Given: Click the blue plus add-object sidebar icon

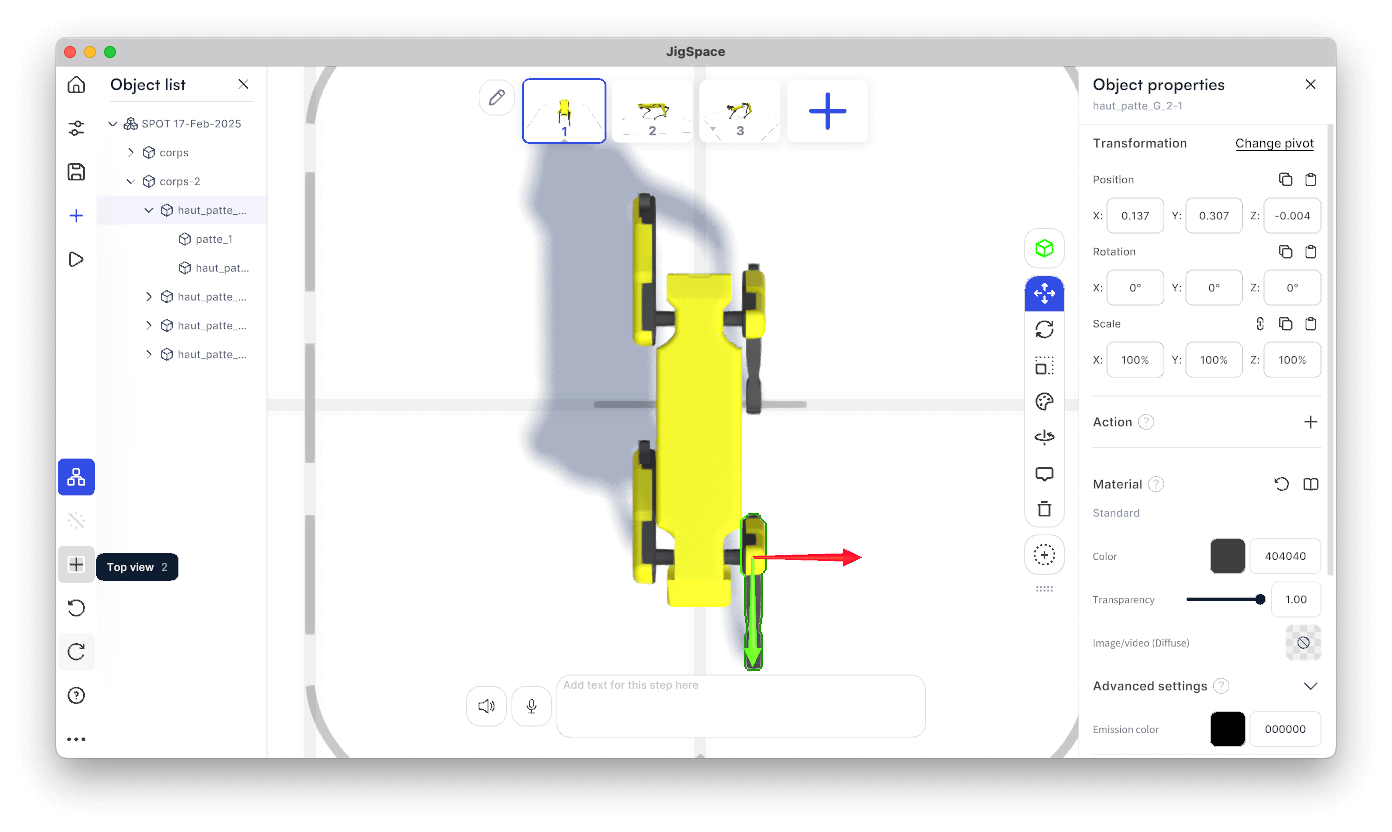Looking at the screenshot, I should [x=76, y=216].
